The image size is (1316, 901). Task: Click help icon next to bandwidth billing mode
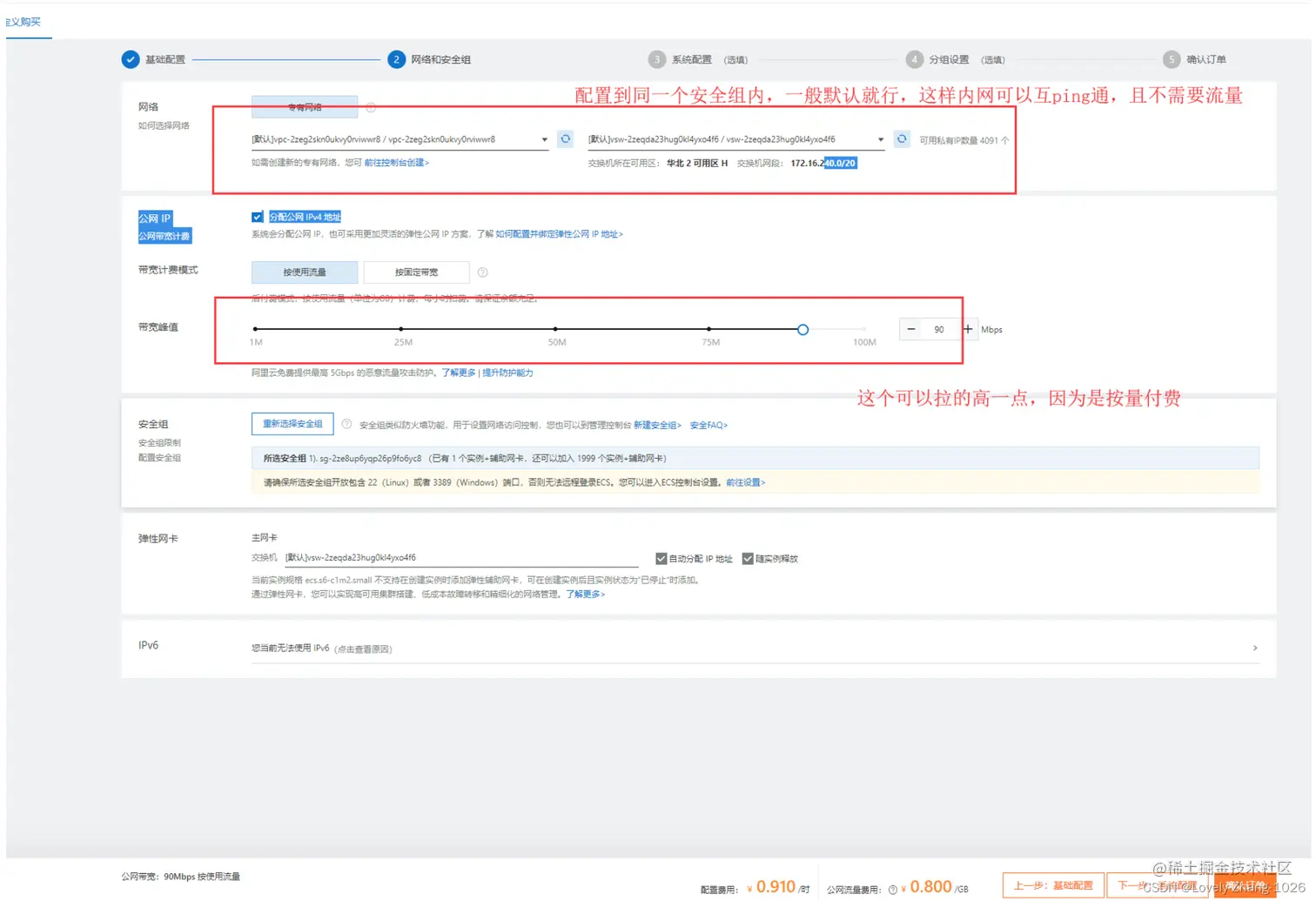(482, 272)
